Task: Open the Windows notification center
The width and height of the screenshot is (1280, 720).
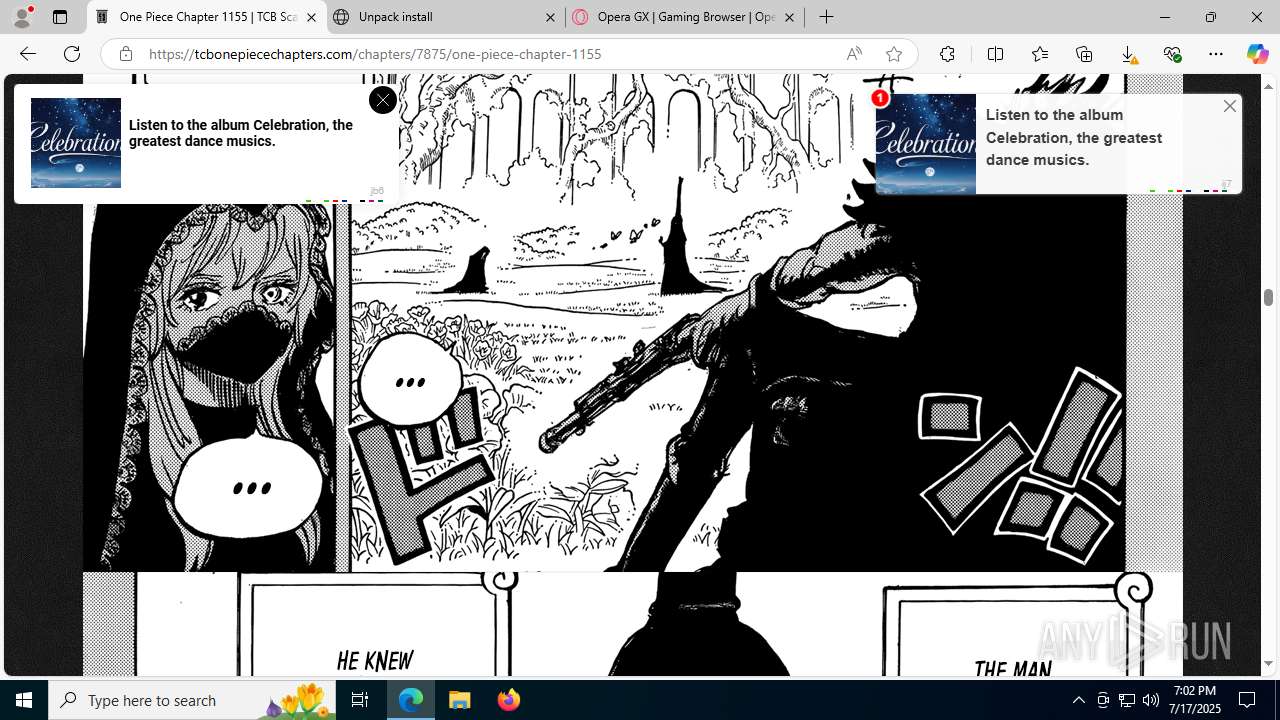Action: (1248, 700)
